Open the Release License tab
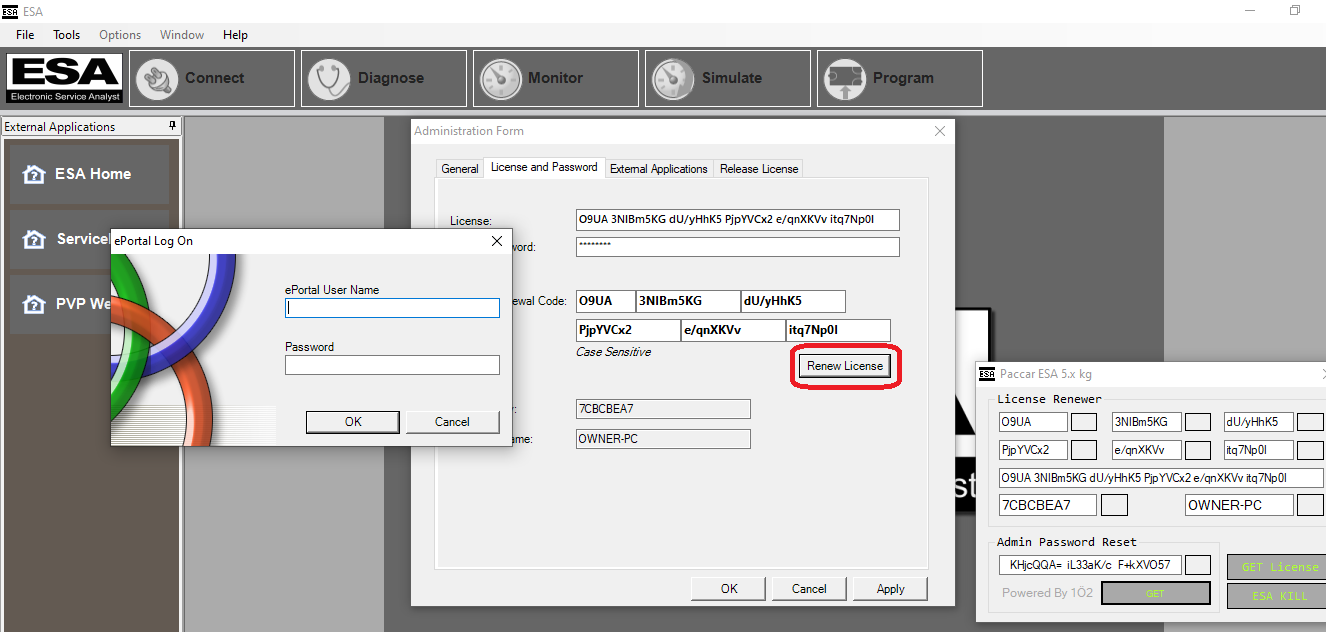Image resolution: width=1326 pixels, height=632 pixels. point(759,169)
